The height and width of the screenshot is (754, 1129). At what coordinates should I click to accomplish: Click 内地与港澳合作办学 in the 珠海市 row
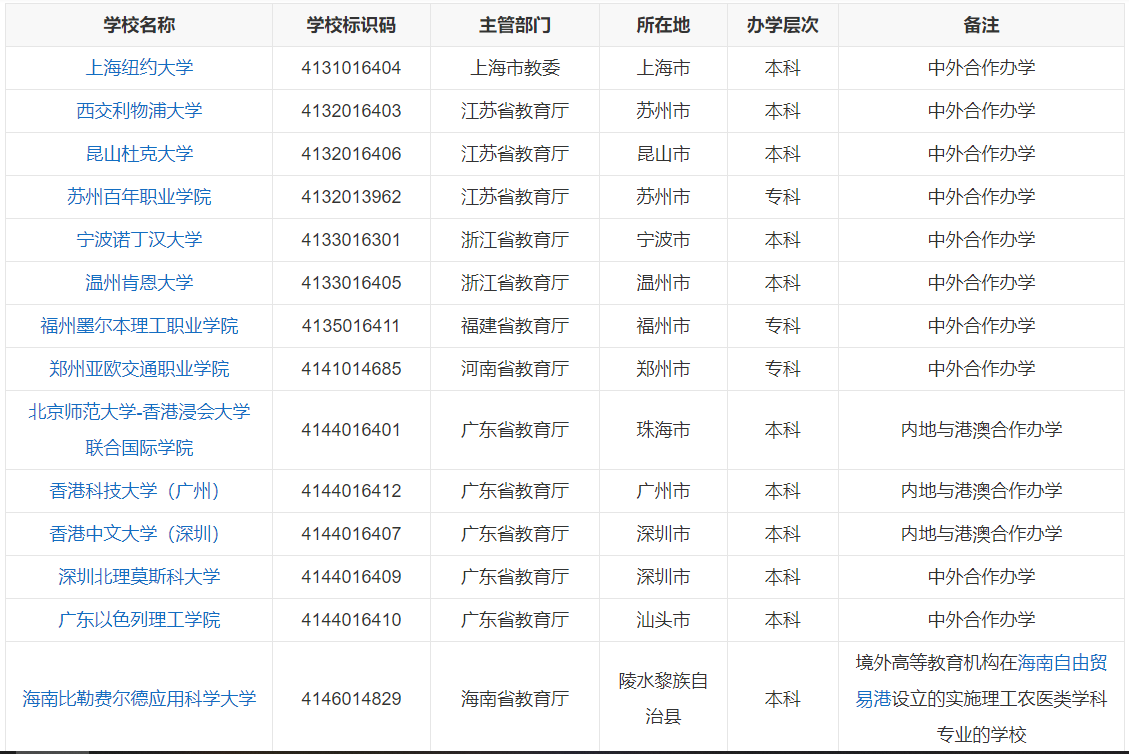(x=981, y=430)
